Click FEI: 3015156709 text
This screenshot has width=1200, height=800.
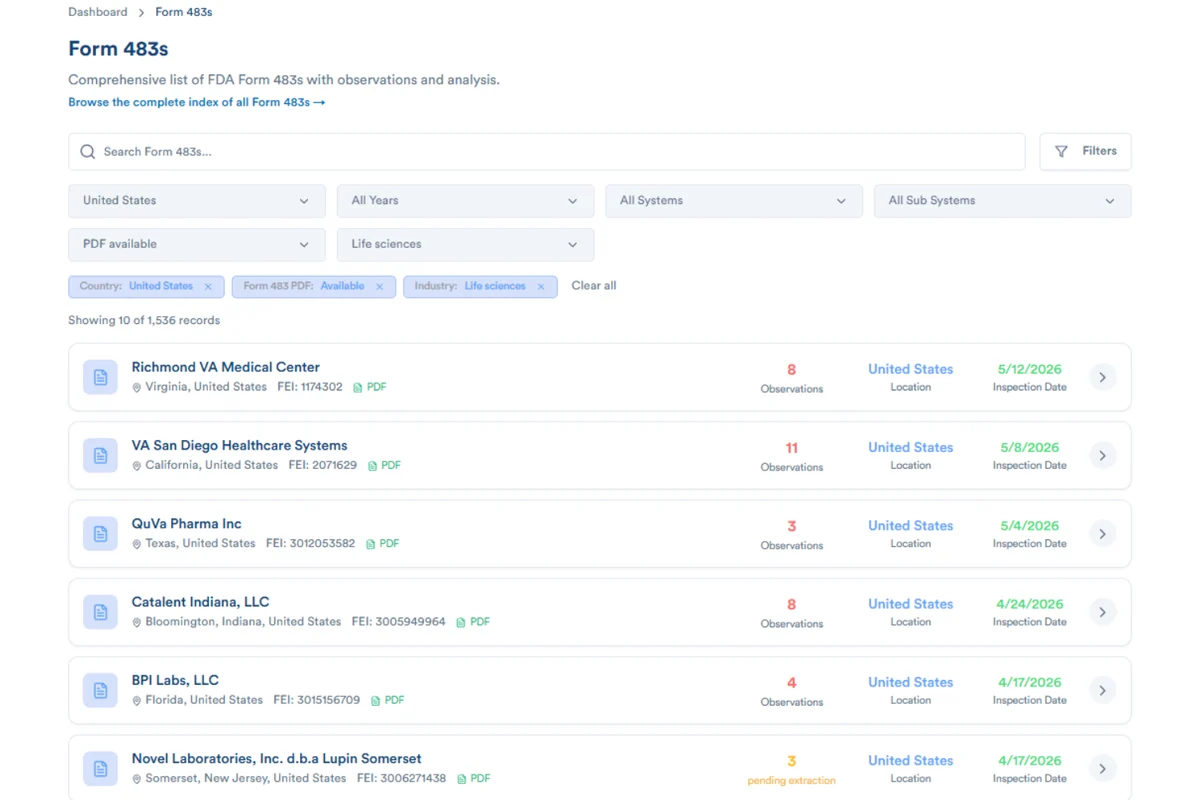317,700
